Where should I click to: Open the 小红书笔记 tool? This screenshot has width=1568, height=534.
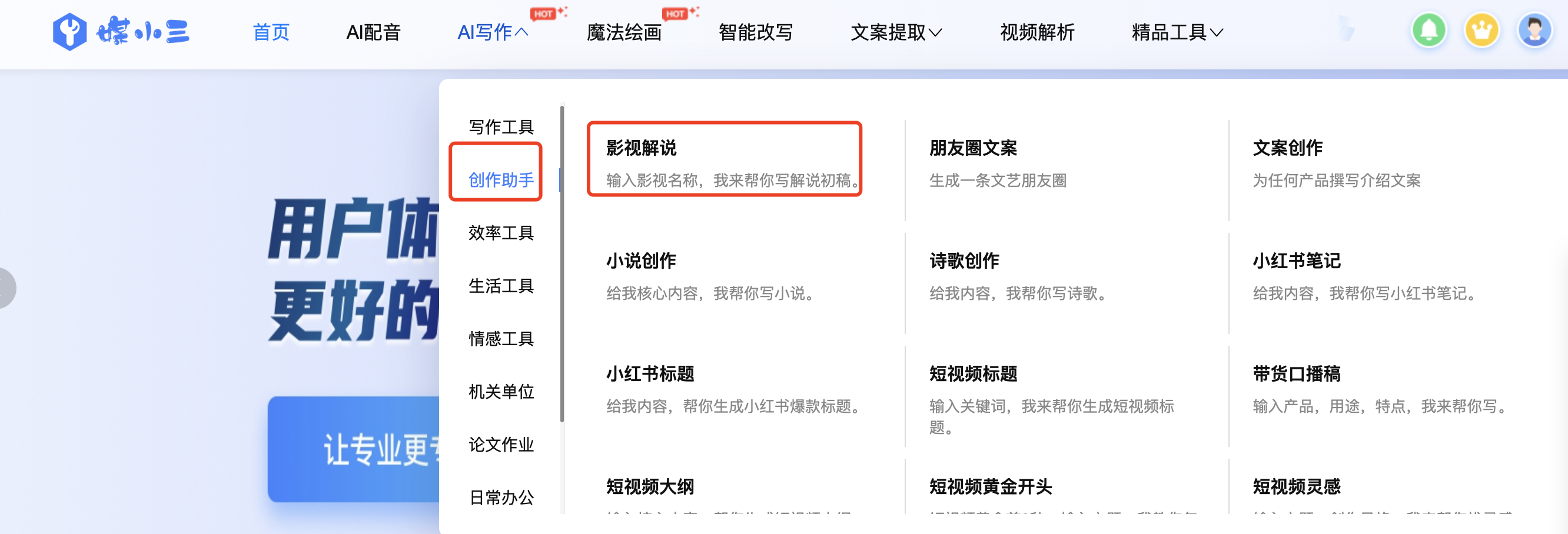[x=1297, y=261]
